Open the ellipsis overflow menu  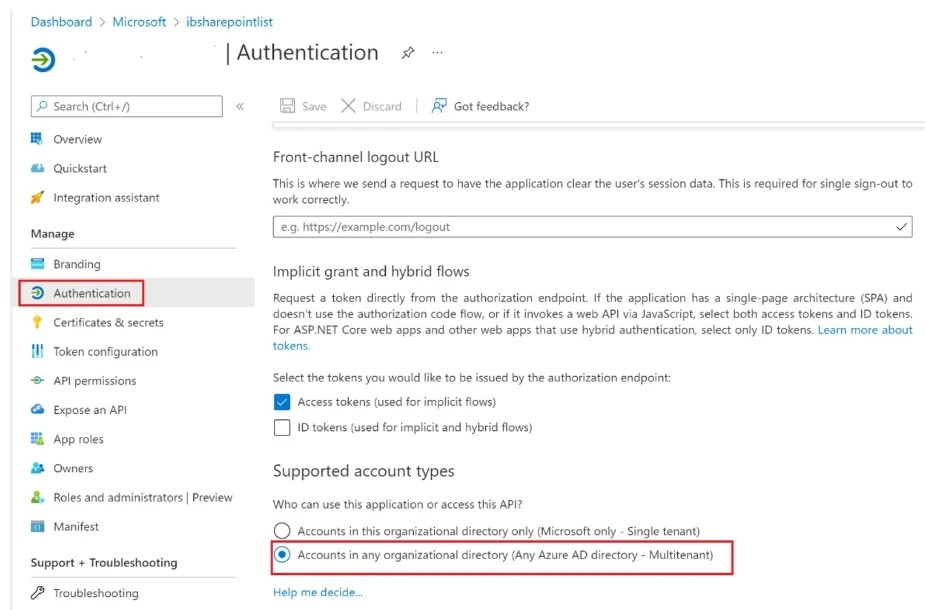(x=437, y=53)
